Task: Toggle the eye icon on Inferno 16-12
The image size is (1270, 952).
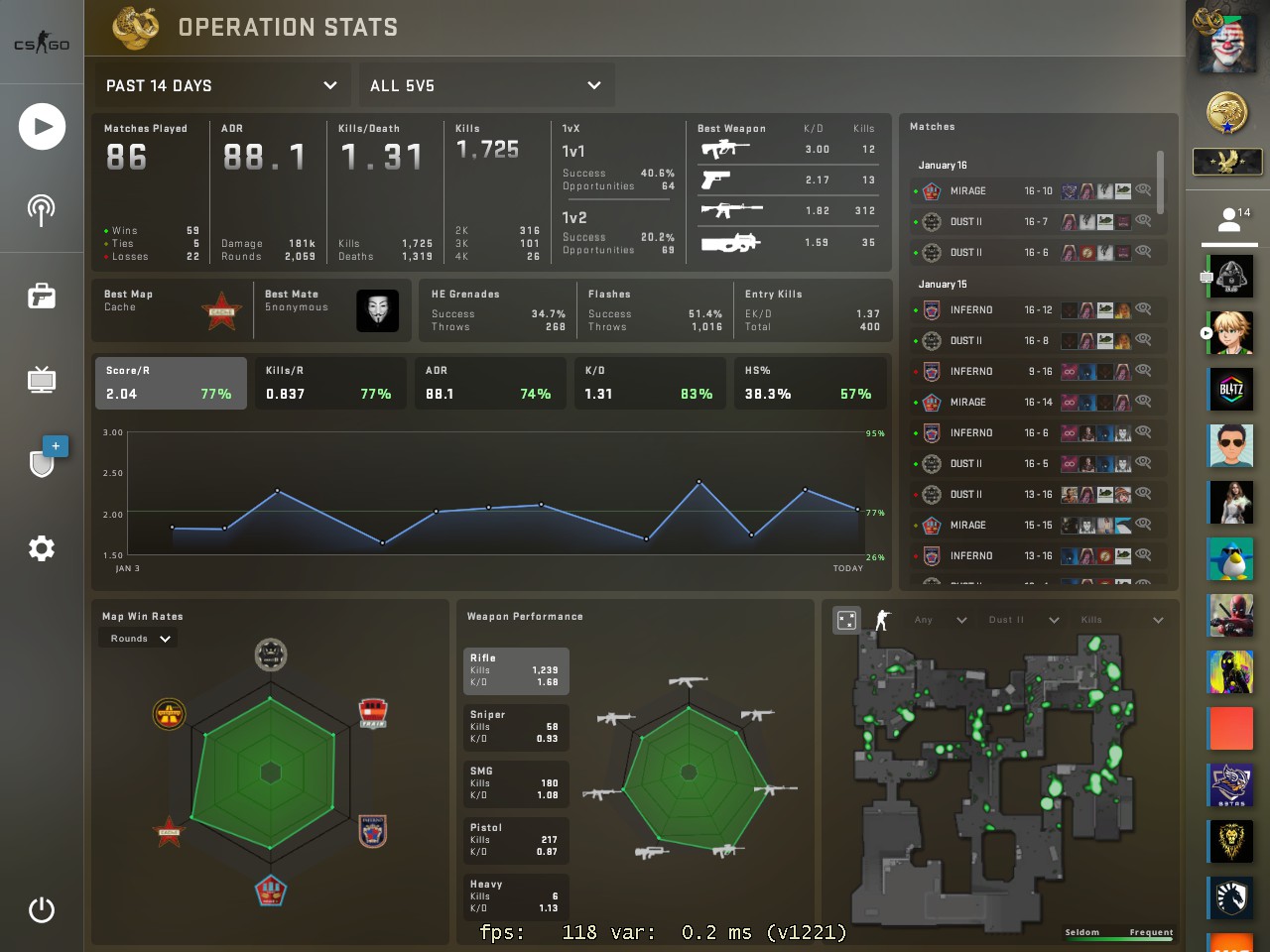Action: (1143, 308)
